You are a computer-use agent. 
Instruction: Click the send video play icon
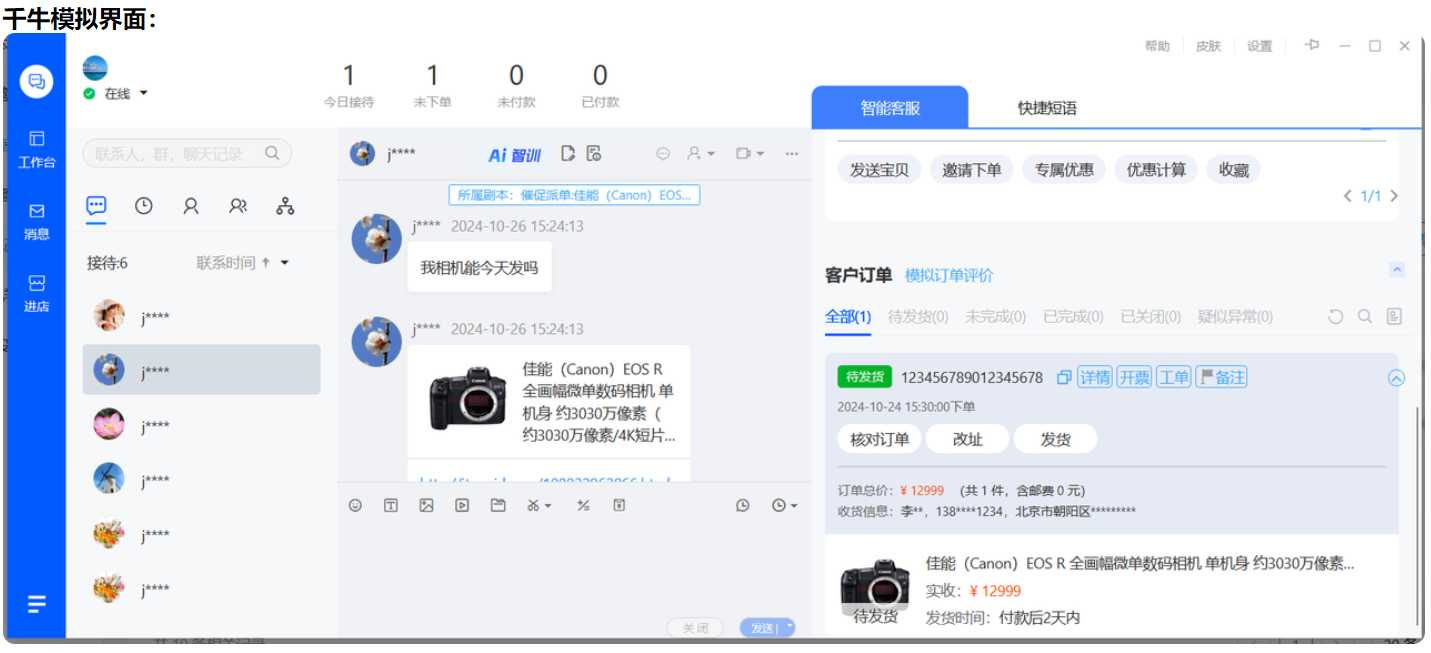(462, 505)
